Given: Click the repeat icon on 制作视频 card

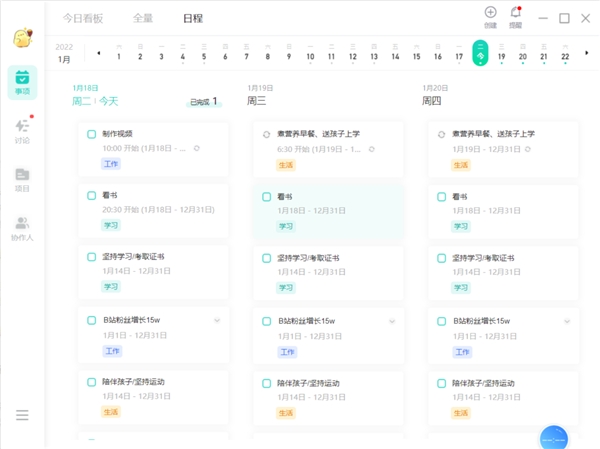Looking at the screenshot, I should click(x=197, y=148).
